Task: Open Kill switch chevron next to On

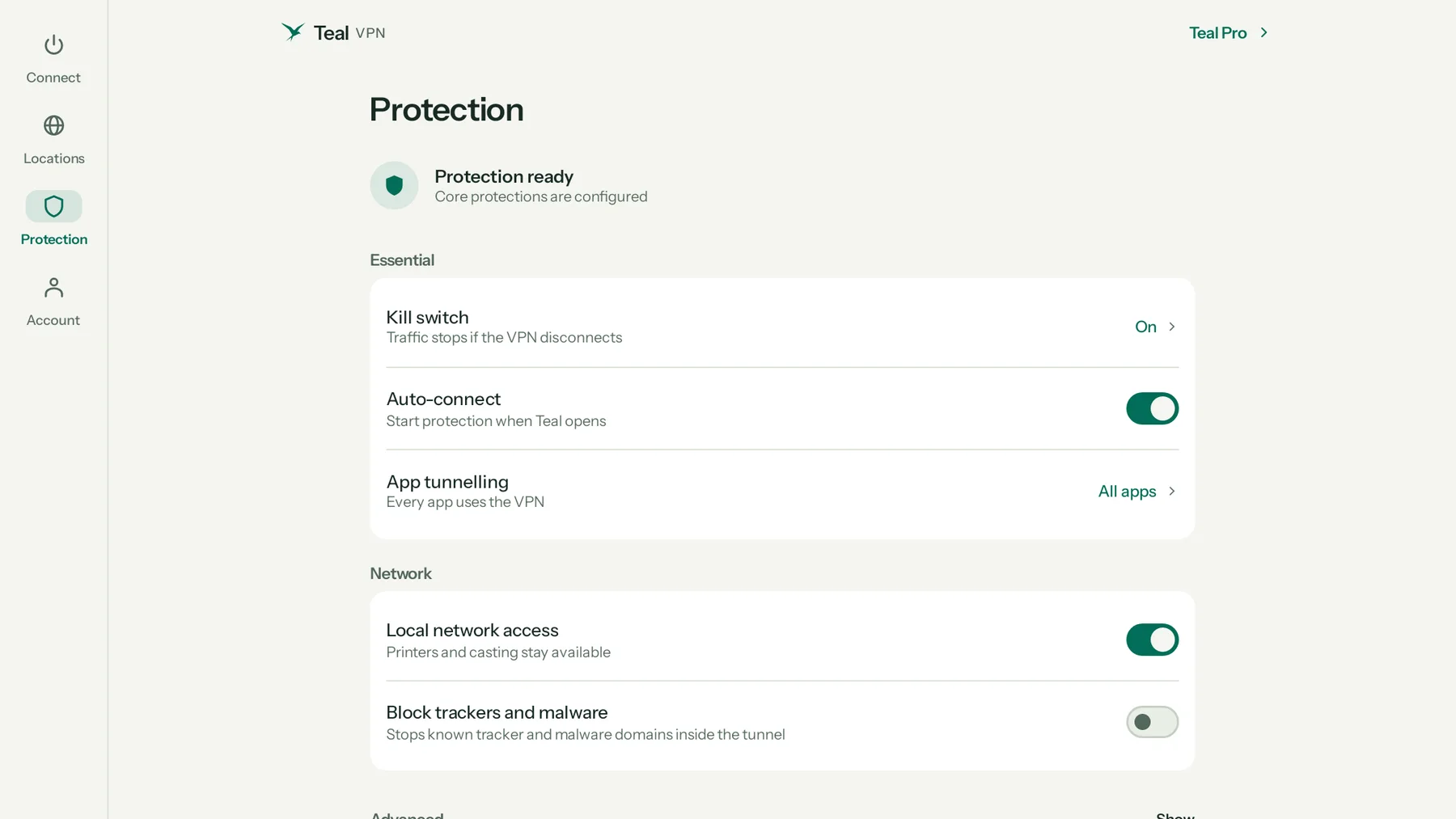Action: tap(1171, 327)
